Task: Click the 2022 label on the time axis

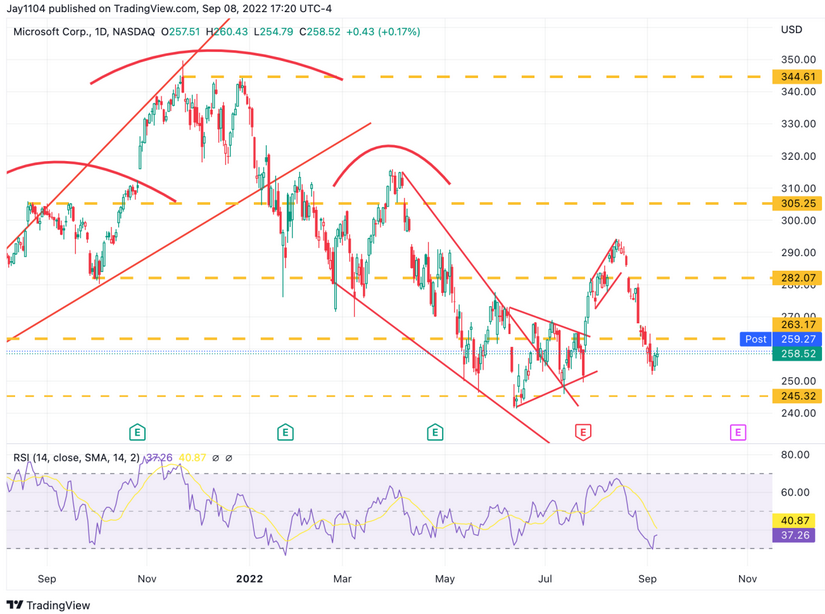Action: 249,579
